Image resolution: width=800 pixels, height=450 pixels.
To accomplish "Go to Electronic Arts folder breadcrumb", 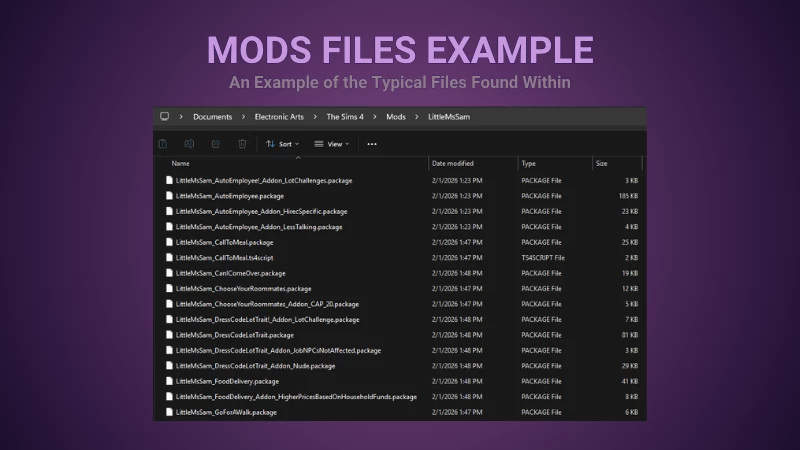I will pos(279,117).
